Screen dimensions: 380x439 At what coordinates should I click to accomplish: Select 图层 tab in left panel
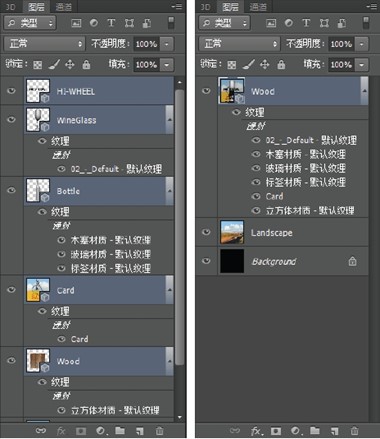pos(36,7)
